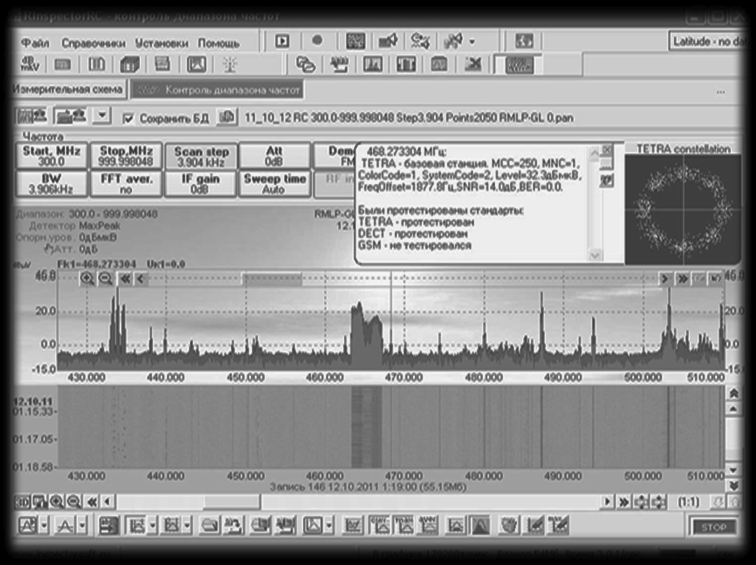The height and width of the screenshot is (565, 756).
Task: Open the IF gain 0dB setting
Action: (201, 184)
